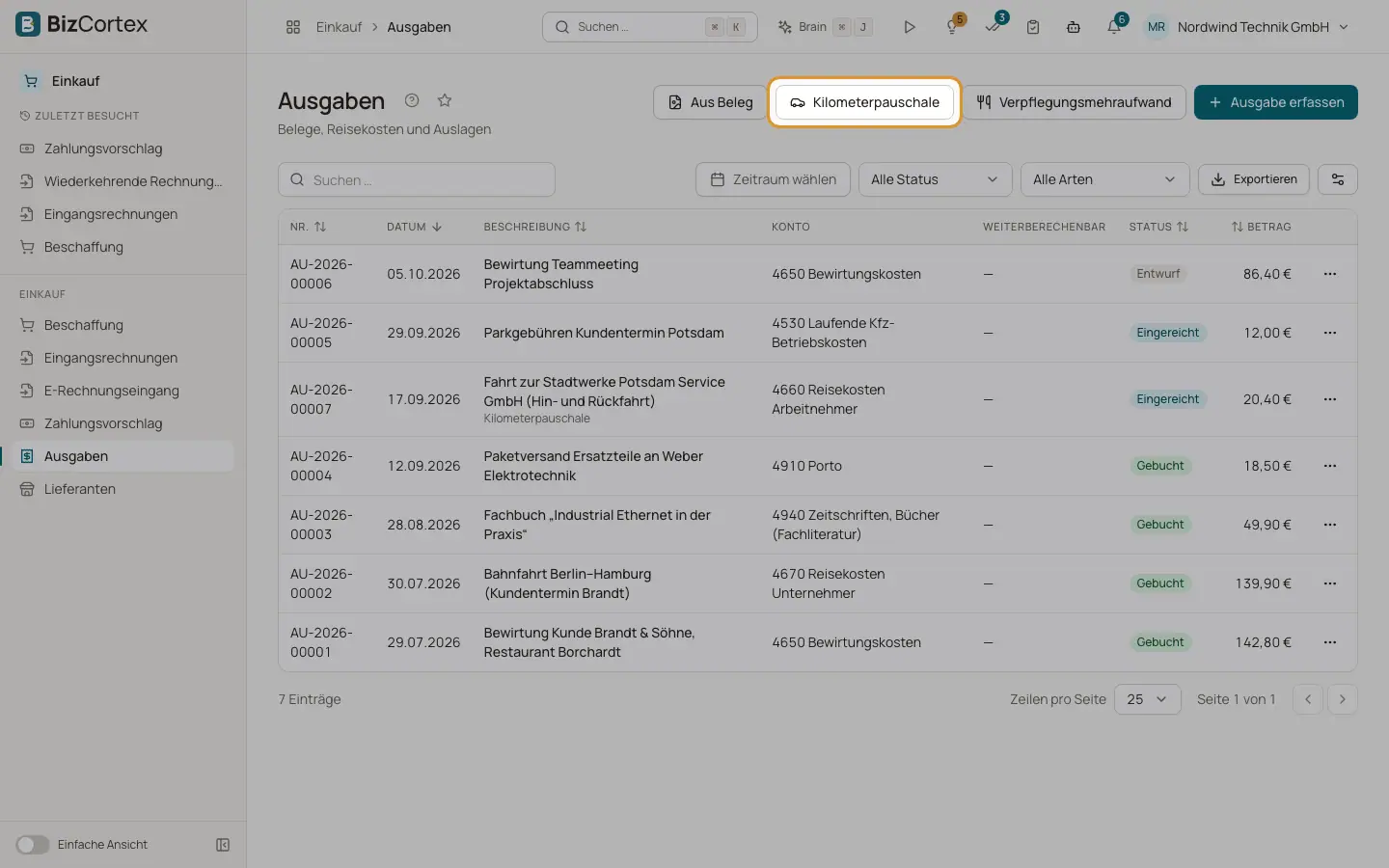Open the lightbulb tips icon

(952, 27)
